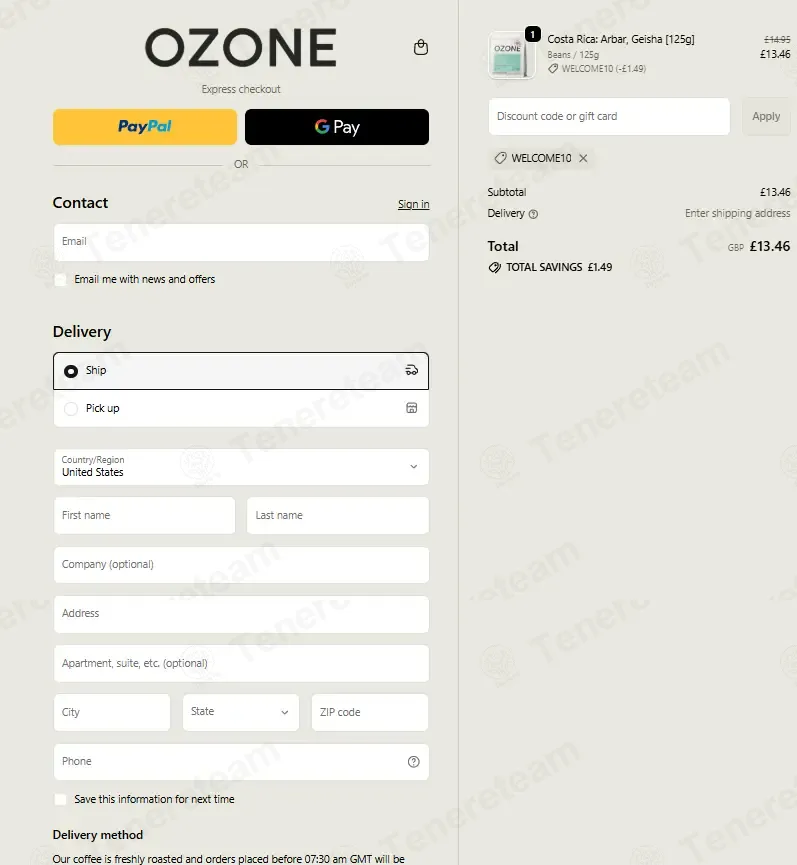Click the ZIP code field
The height and width of the screenshot is (865, 797).
click(370, 712)
